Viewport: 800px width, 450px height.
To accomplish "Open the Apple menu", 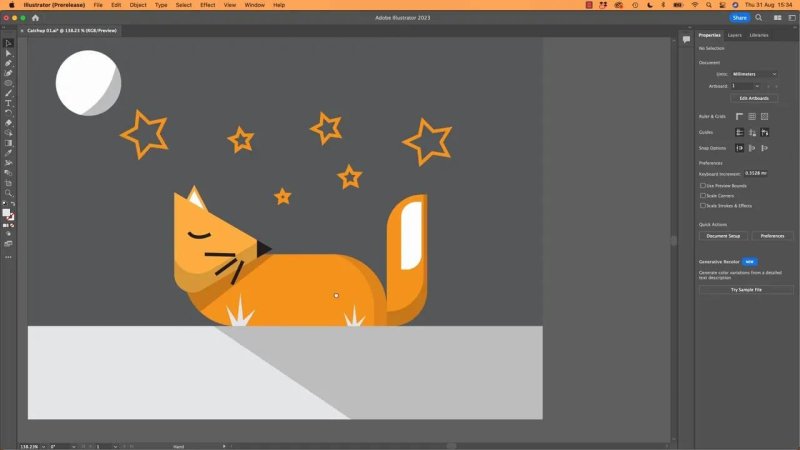I will 11,5.
